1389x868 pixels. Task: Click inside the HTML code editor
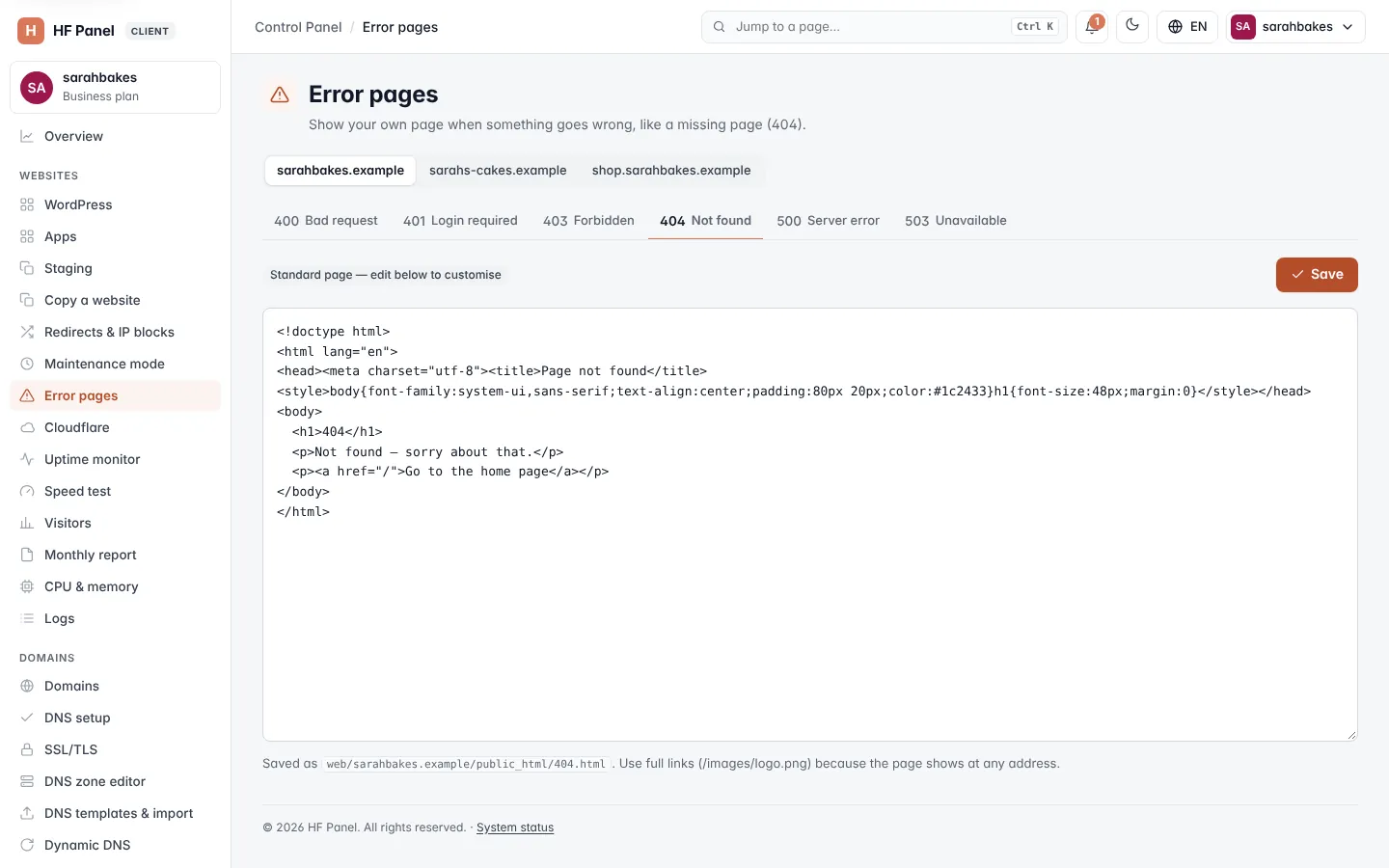(810, 525)
